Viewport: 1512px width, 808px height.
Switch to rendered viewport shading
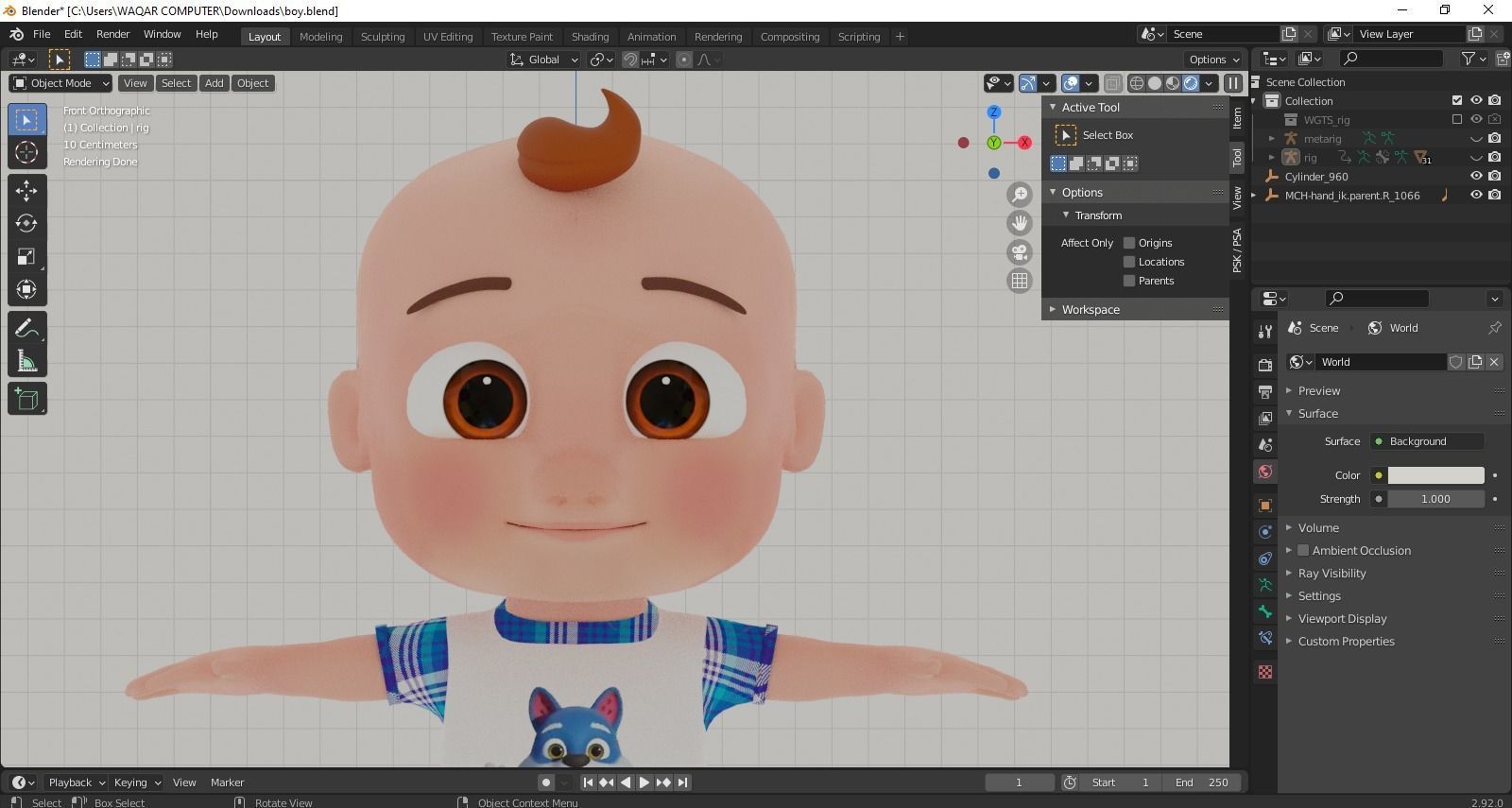coord(1191,83)
